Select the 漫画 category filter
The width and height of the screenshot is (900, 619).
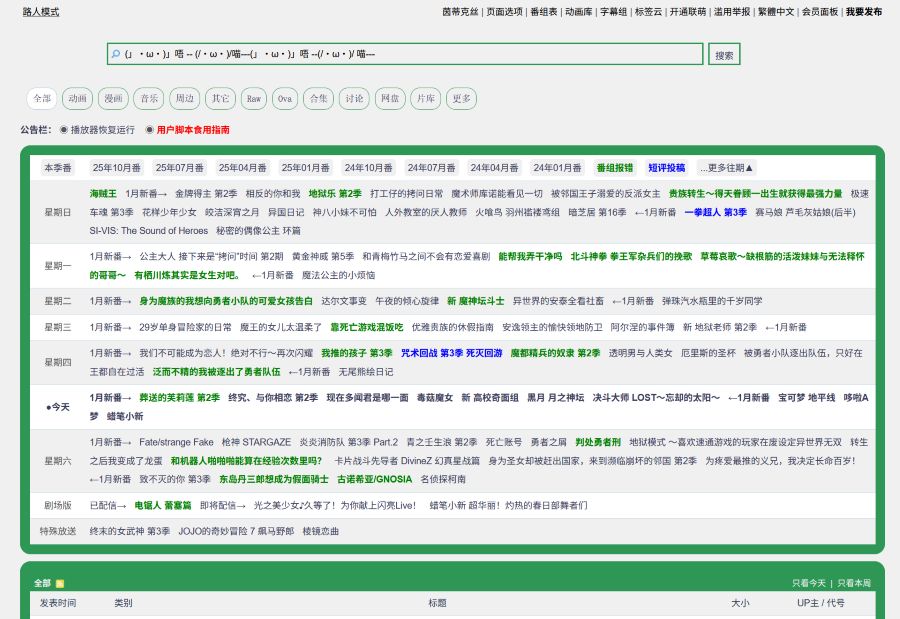click(113, 99)
